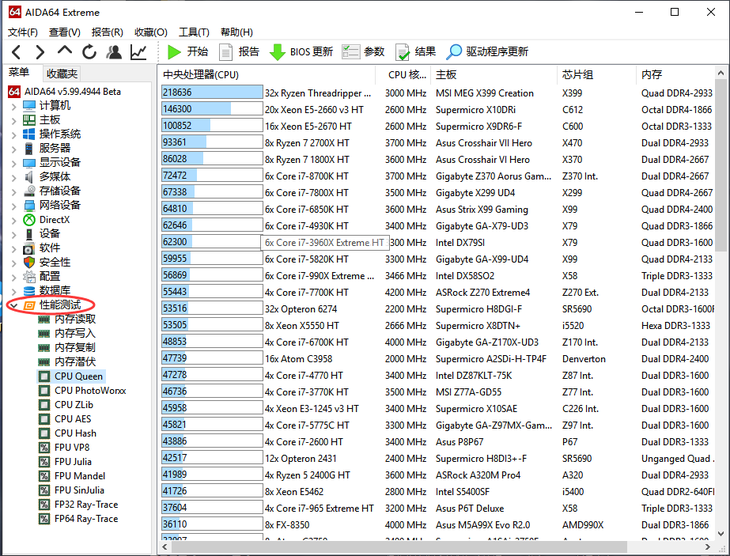Click the vertical scrollbar down arrow
The height and width of the screenshot is (556, 730).
click(x=721, y=534)
